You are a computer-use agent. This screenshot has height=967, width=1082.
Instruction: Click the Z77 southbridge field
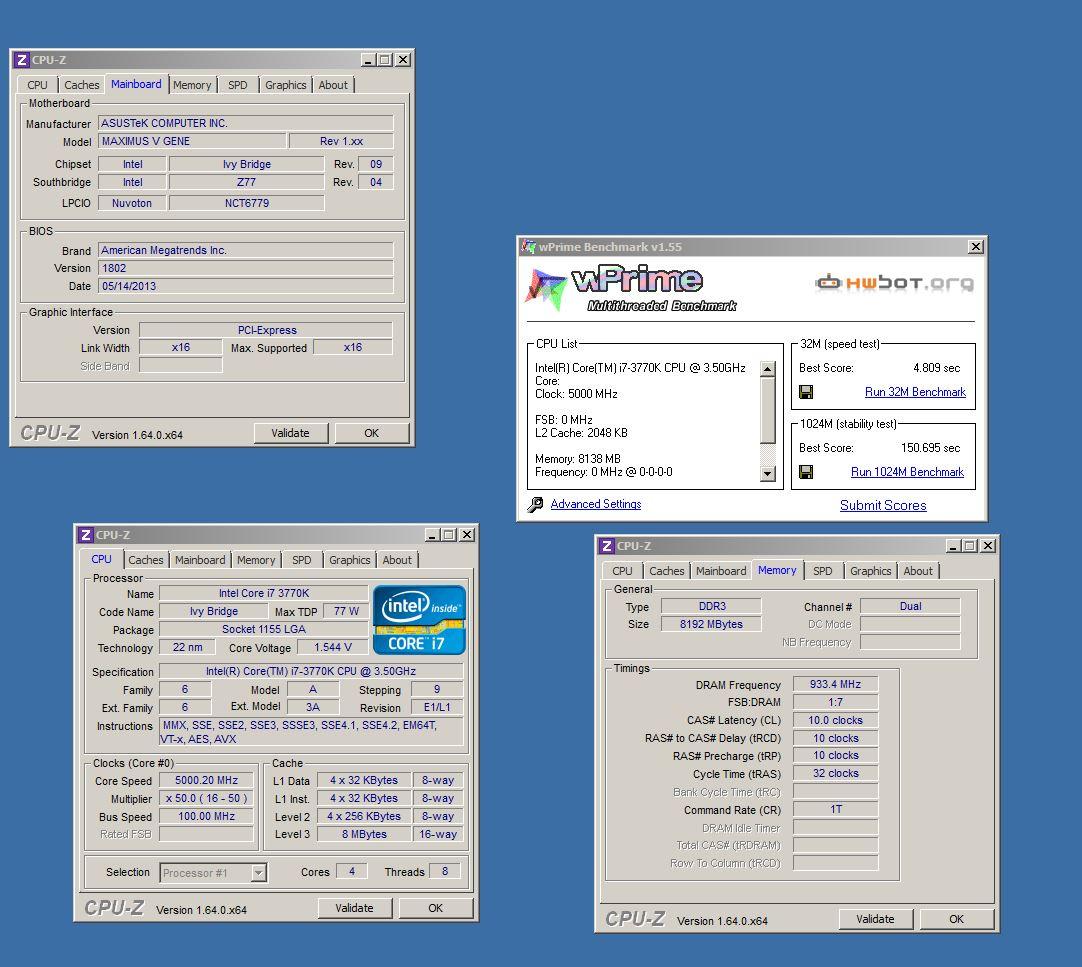coord(246,182)
